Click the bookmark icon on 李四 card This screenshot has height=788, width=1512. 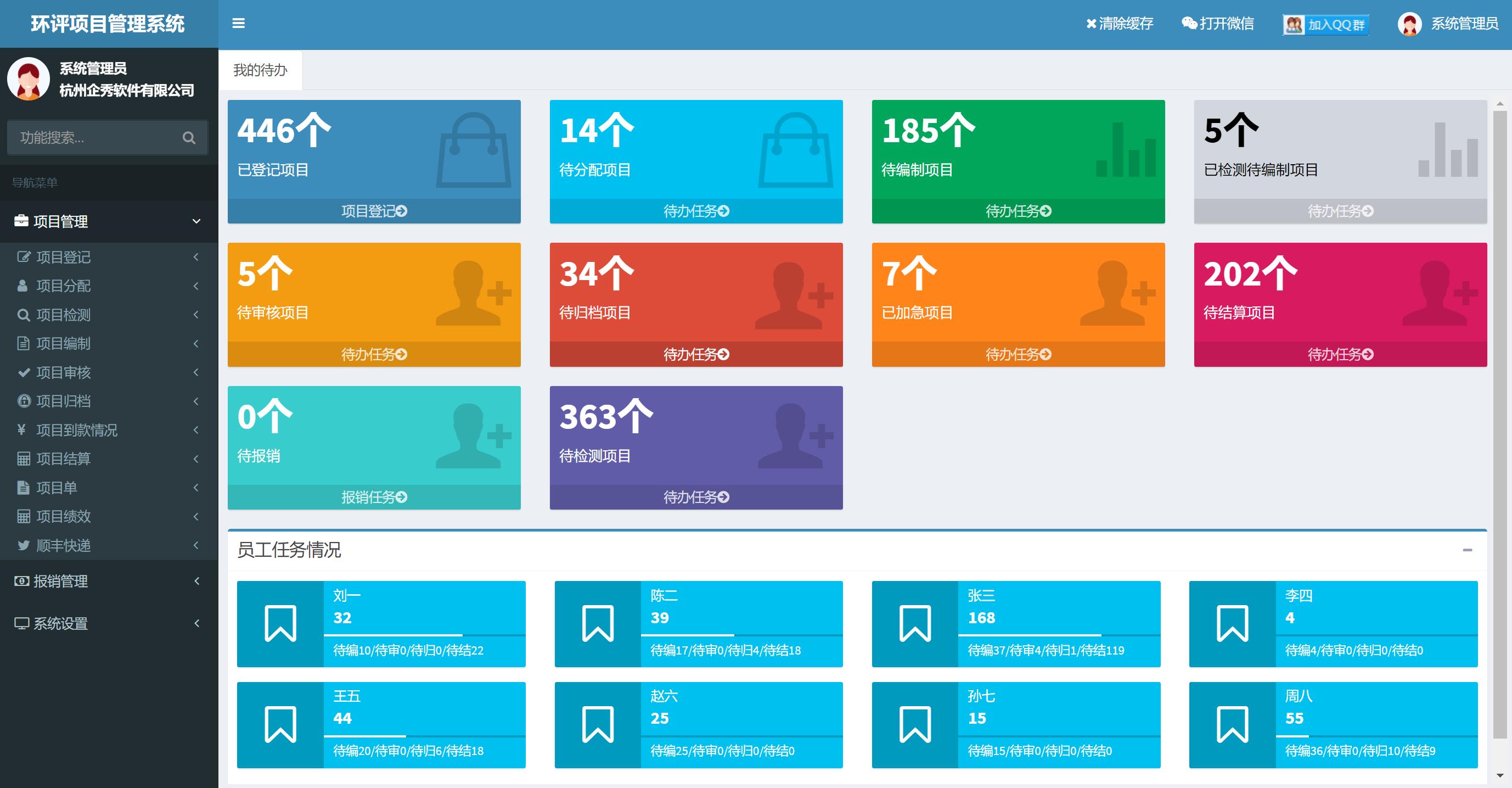coord(1232,624)
